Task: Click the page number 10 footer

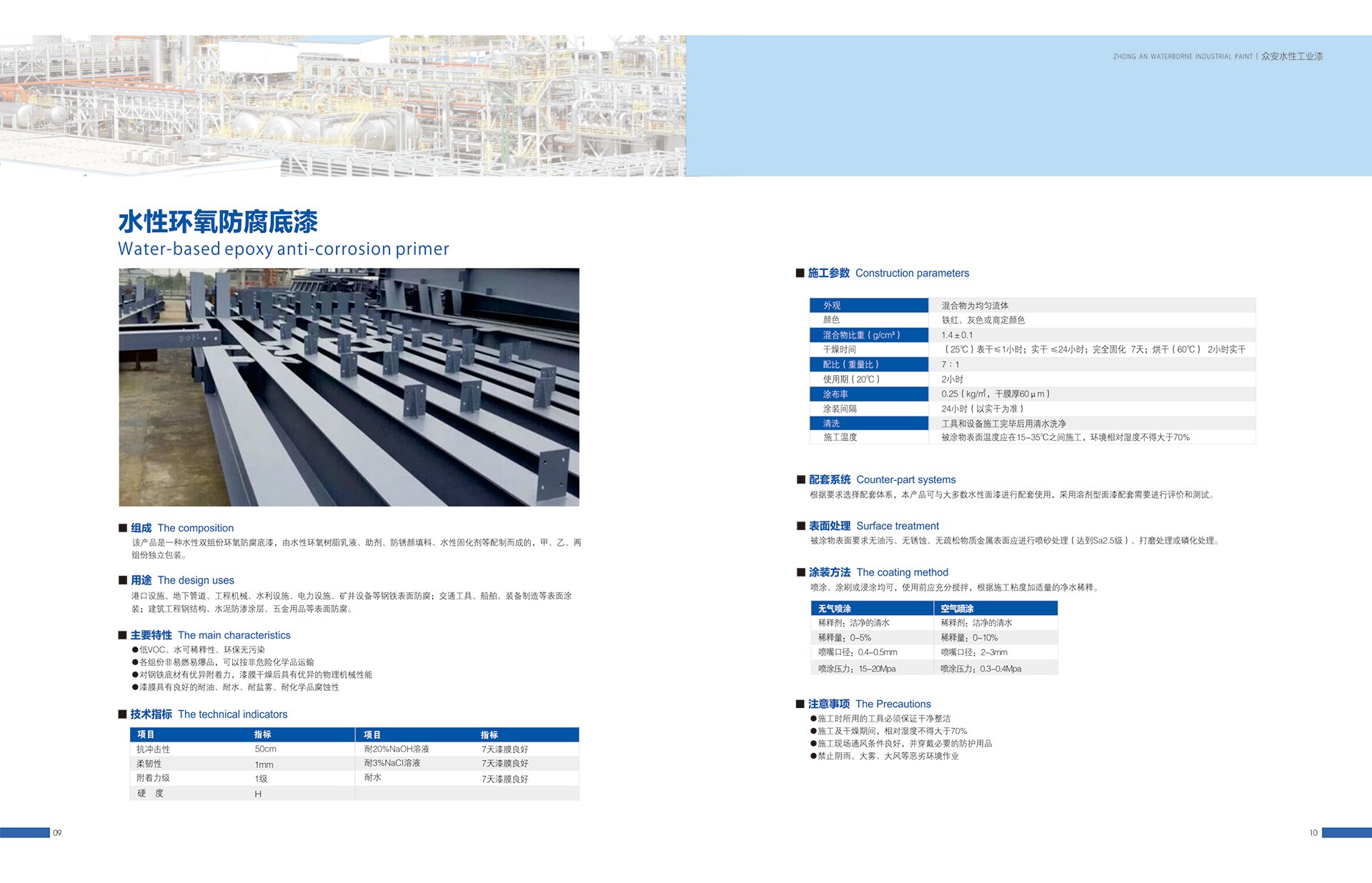Action: pyautogui.click(x=1313, y=833)
